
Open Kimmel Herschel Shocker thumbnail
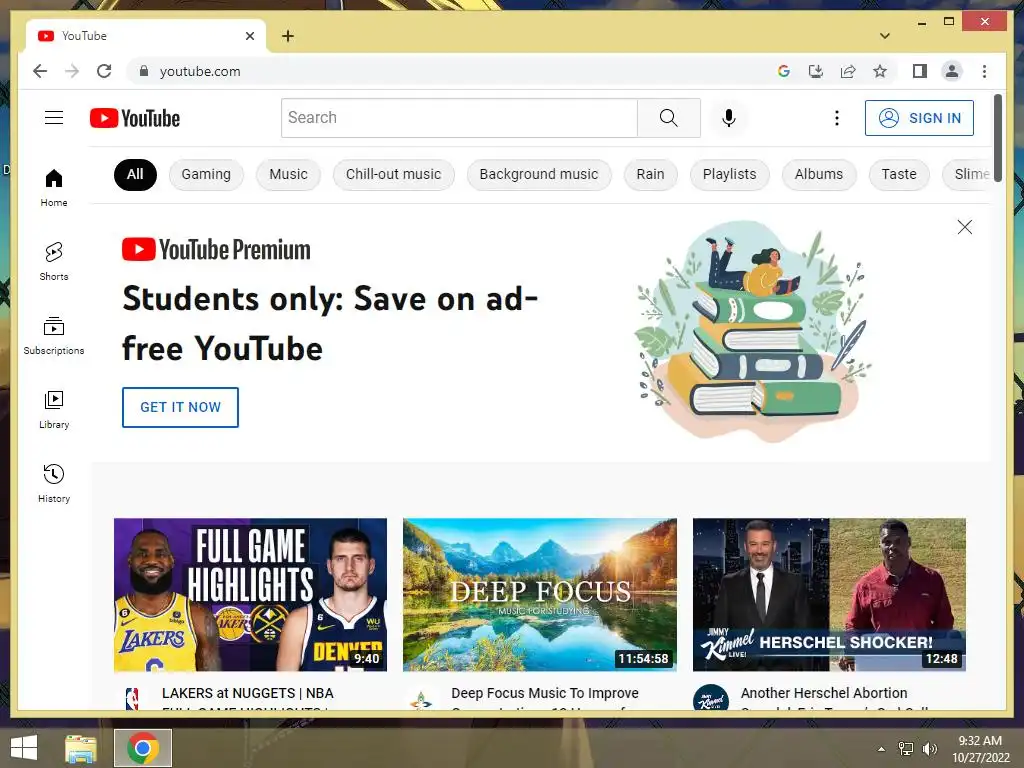click(829, 595)
